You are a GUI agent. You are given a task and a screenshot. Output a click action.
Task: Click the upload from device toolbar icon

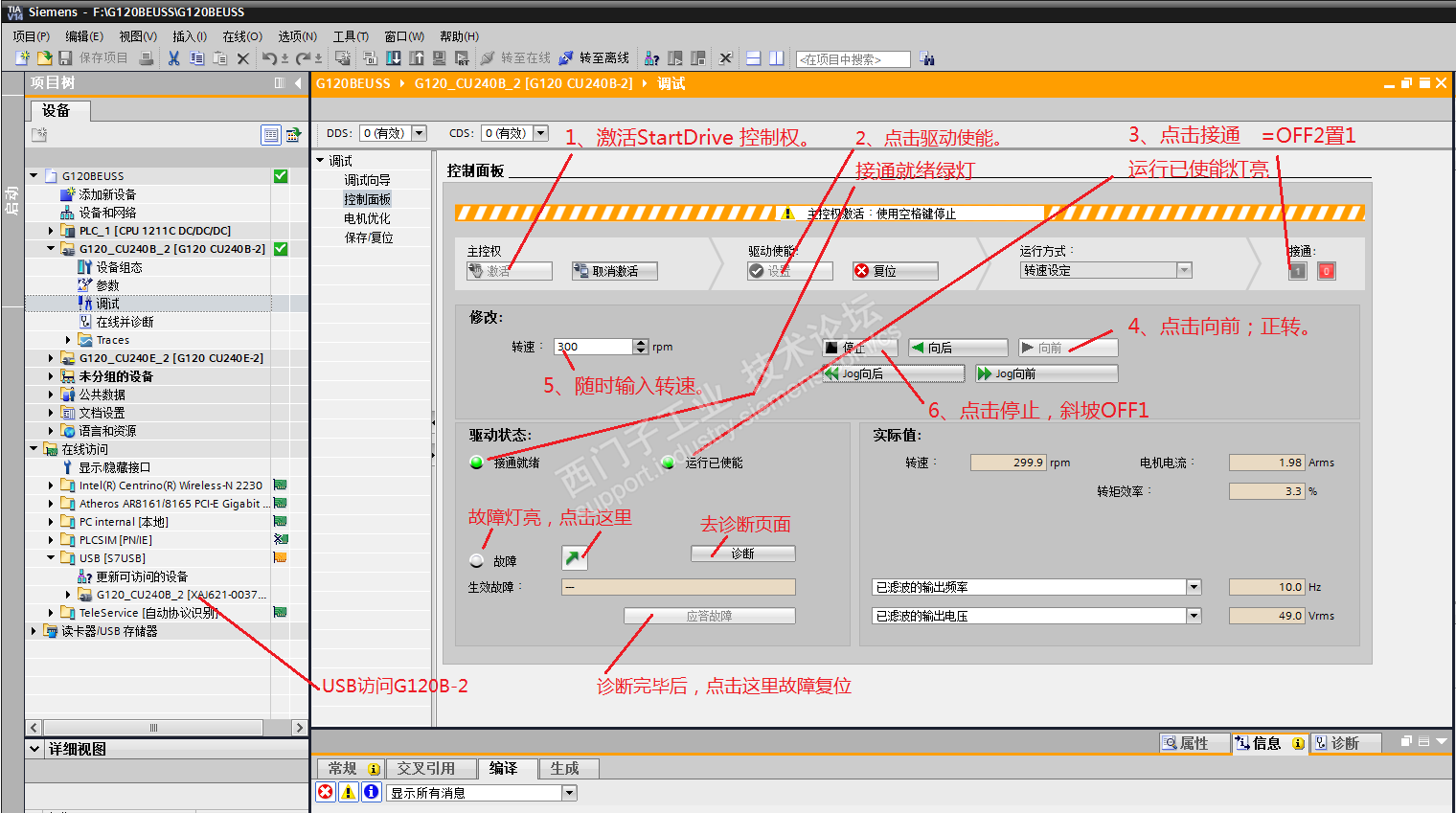tap(417, 58)
